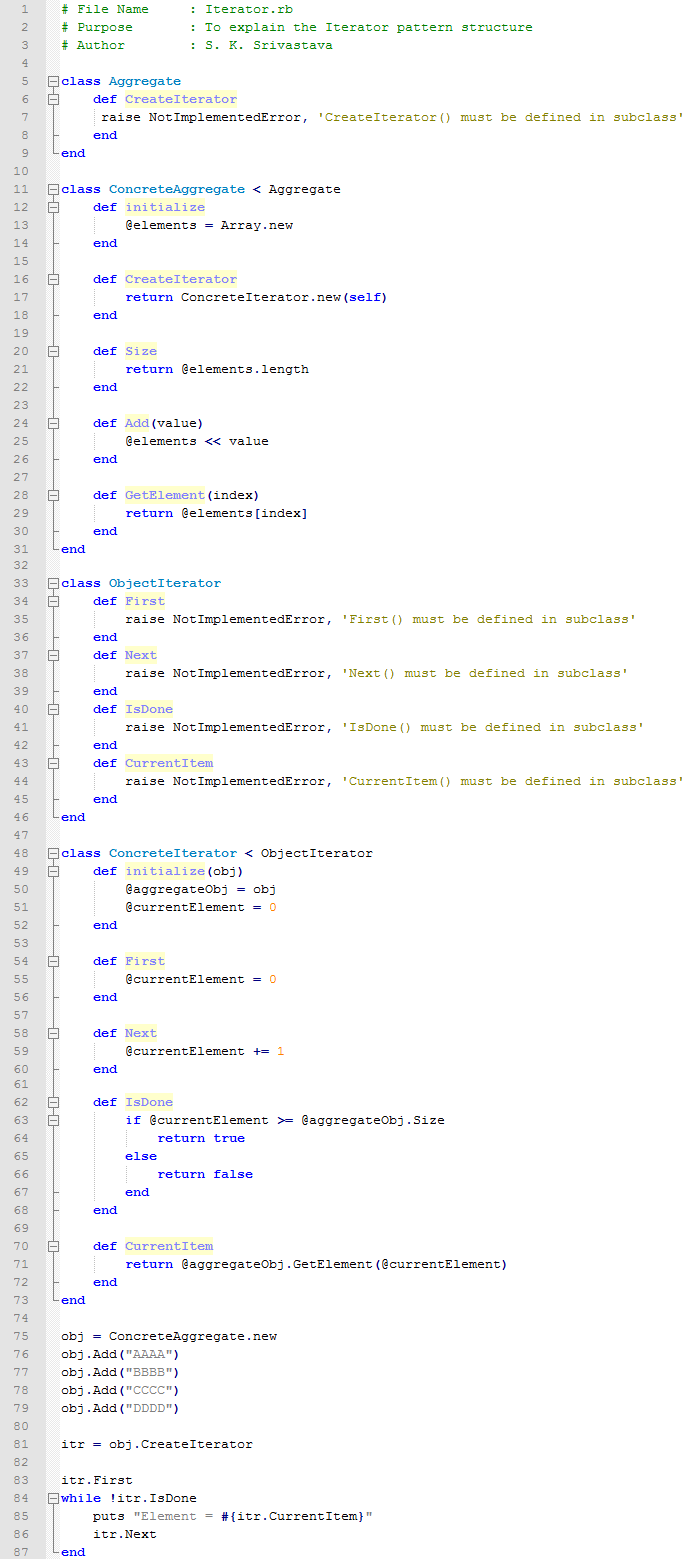Image resolution: width=688 pixels, height=1559 pixels.
Task: Collapse the initialize(obj) fold on line 49
Action: (52, 872)
